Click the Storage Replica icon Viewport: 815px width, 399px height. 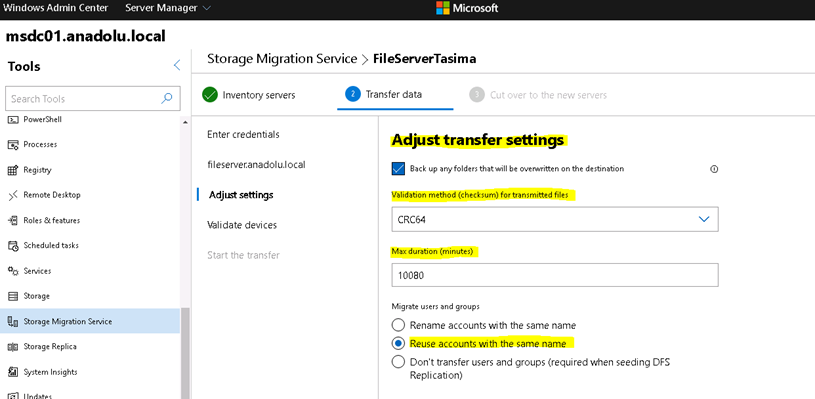(x=13, y=347)
